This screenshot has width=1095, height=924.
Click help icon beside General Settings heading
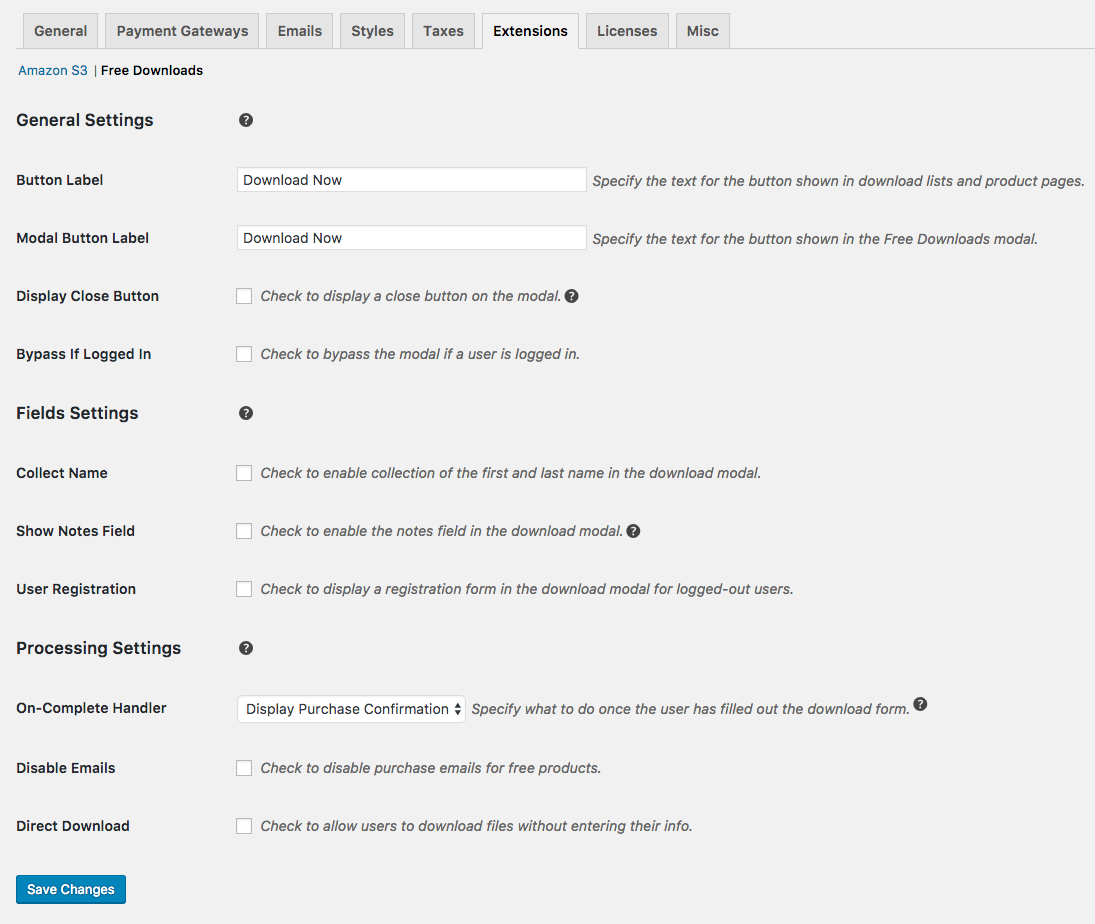[x=246, y=120]
